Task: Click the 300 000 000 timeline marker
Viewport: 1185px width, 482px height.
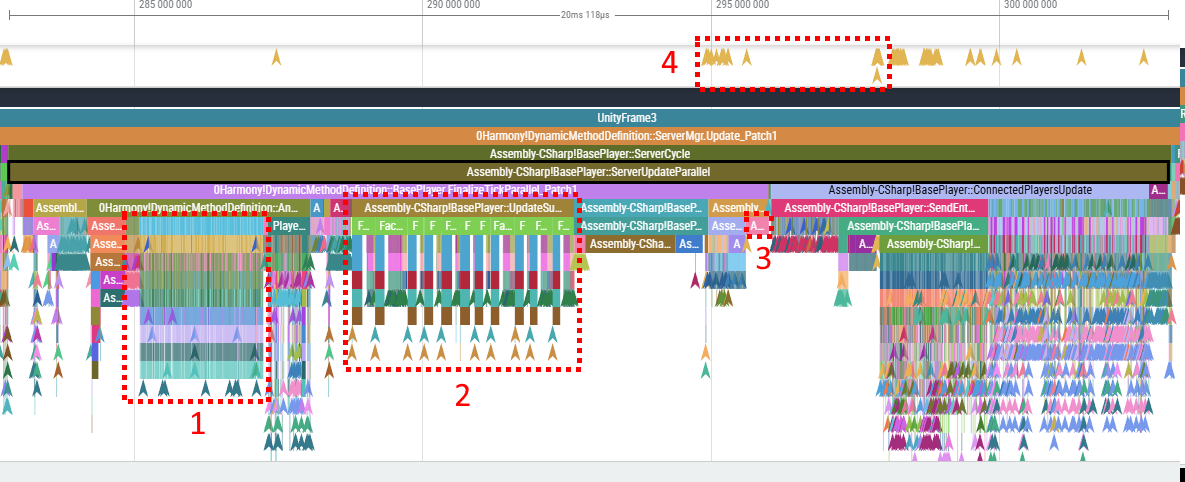Action: [x=1029, y=5]
